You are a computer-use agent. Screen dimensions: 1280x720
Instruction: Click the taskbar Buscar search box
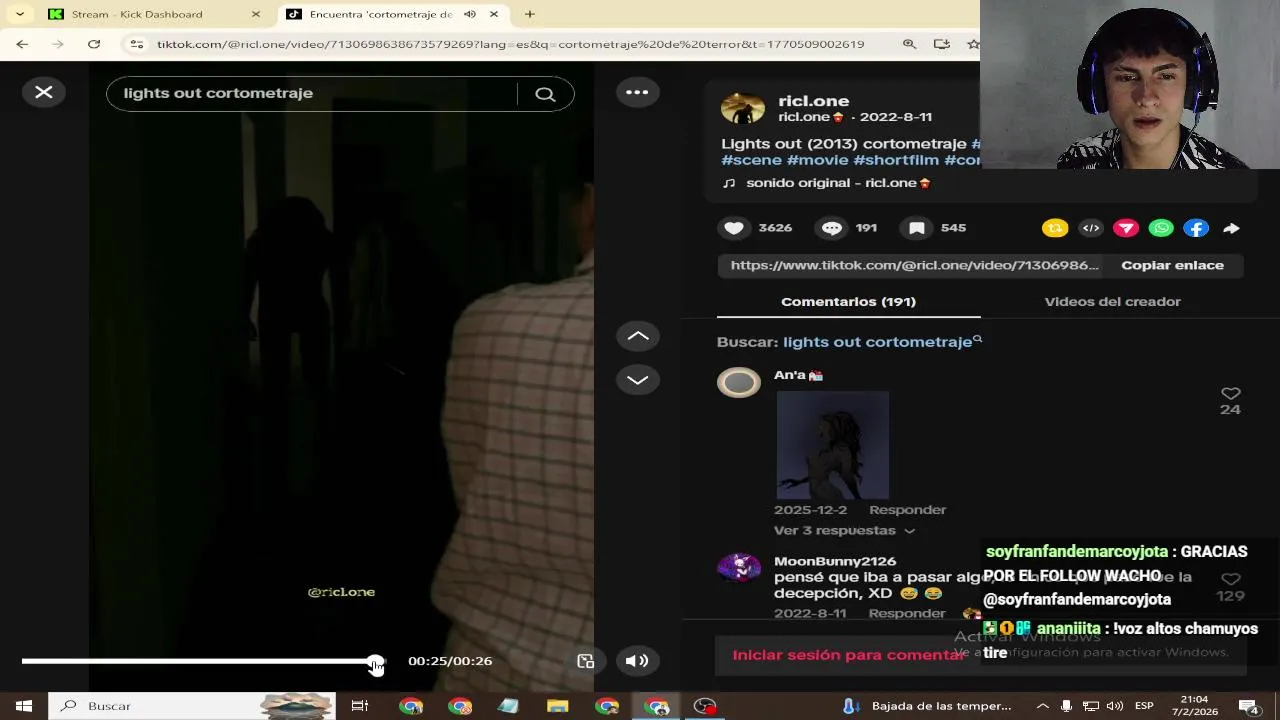tap(192, 706)
